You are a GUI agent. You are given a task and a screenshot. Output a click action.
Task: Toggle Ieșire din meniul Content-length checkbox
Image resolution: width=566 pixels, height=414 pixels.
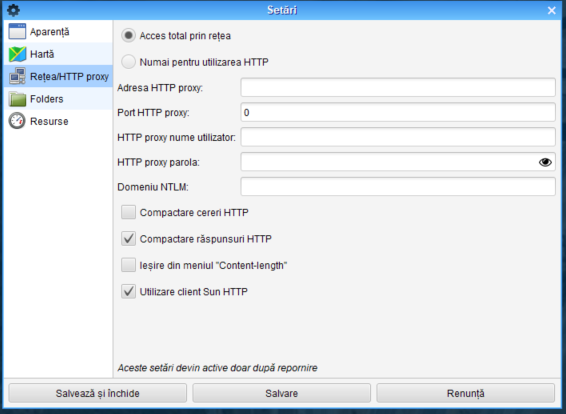click(128, 265)
